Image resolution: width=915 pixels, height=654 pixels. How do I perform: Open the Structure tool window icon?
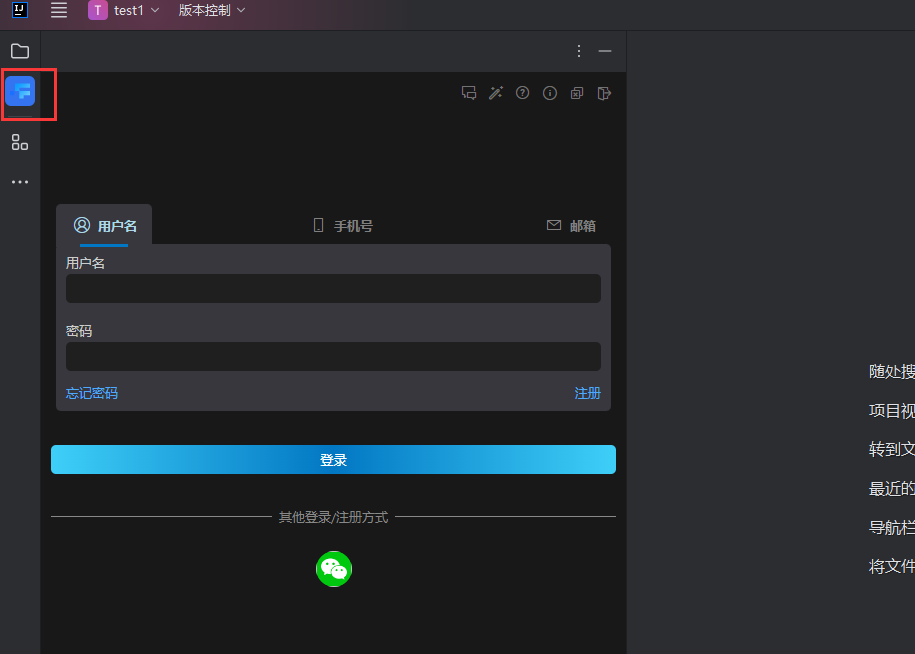coord(20,142)
